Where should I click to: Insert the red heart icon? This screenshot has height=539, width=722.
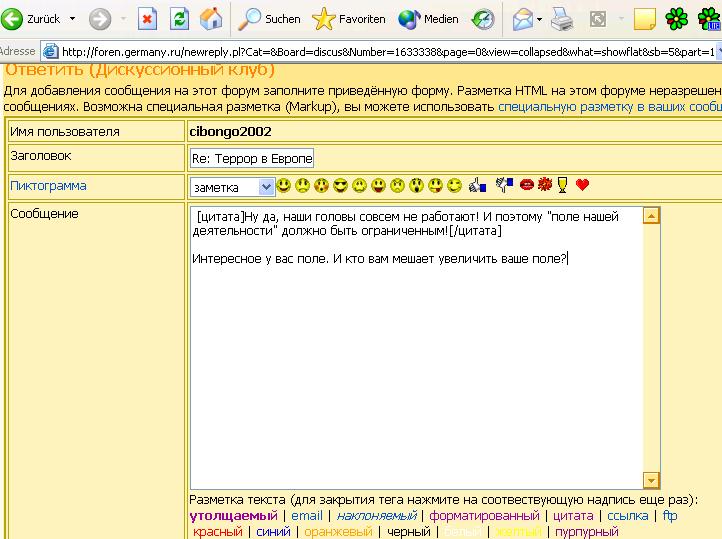(x=582, y=185)
